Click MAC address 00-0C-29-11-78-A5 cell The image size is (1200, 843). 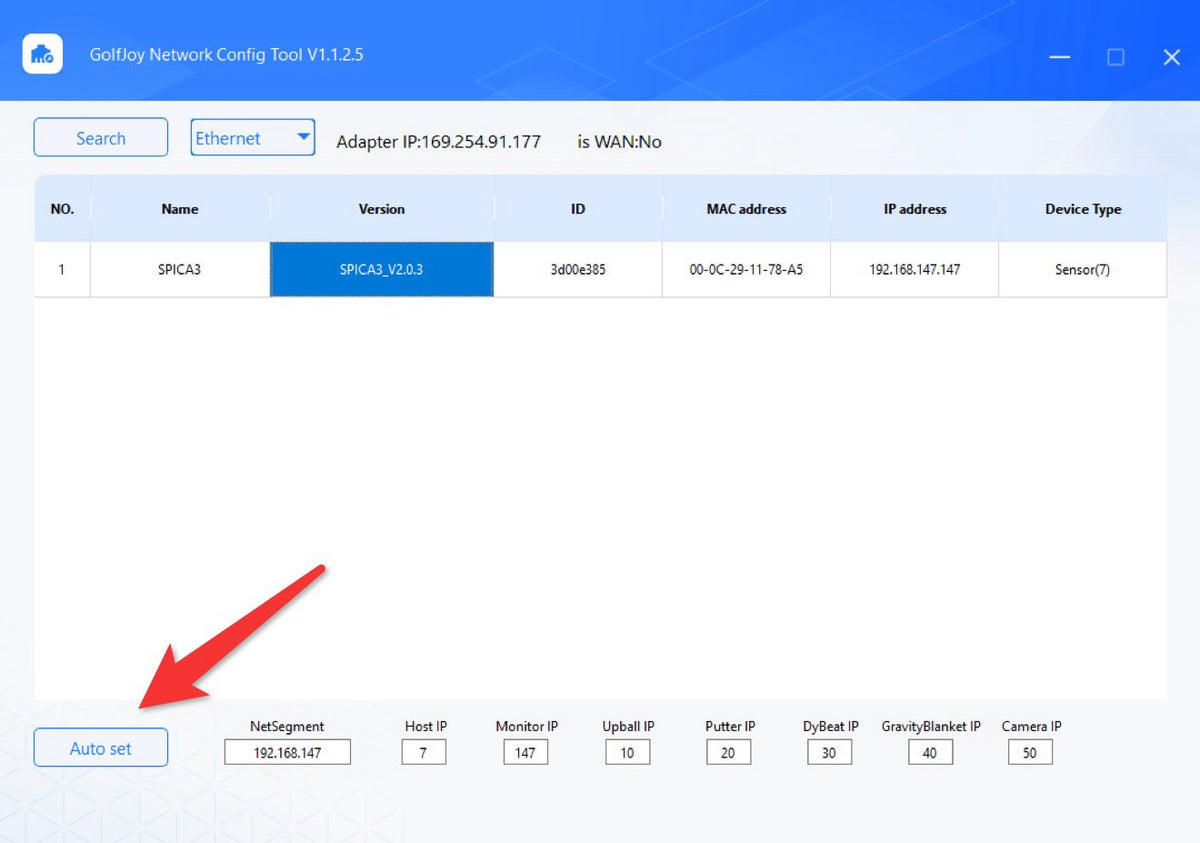(x=746, y=269)
